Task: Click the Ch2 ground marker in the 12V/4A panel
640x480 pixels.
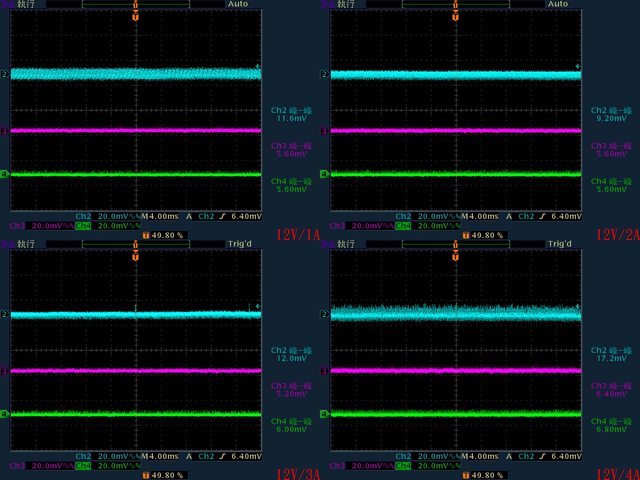Action: point(324,314)
